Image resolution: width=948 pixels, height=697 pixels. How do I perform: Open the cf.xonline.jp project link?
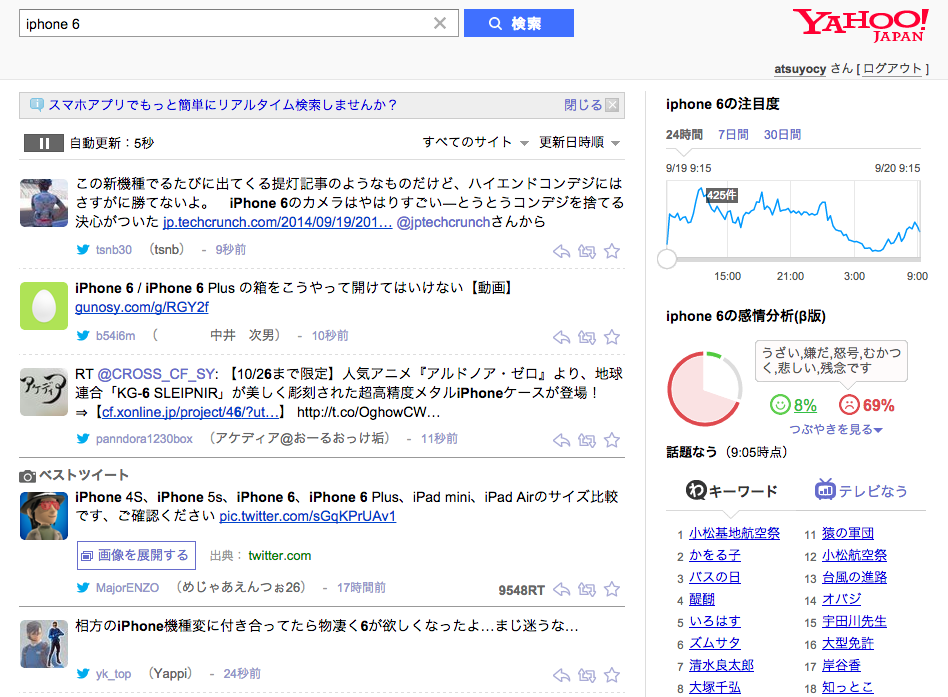[x=190, y=412]
